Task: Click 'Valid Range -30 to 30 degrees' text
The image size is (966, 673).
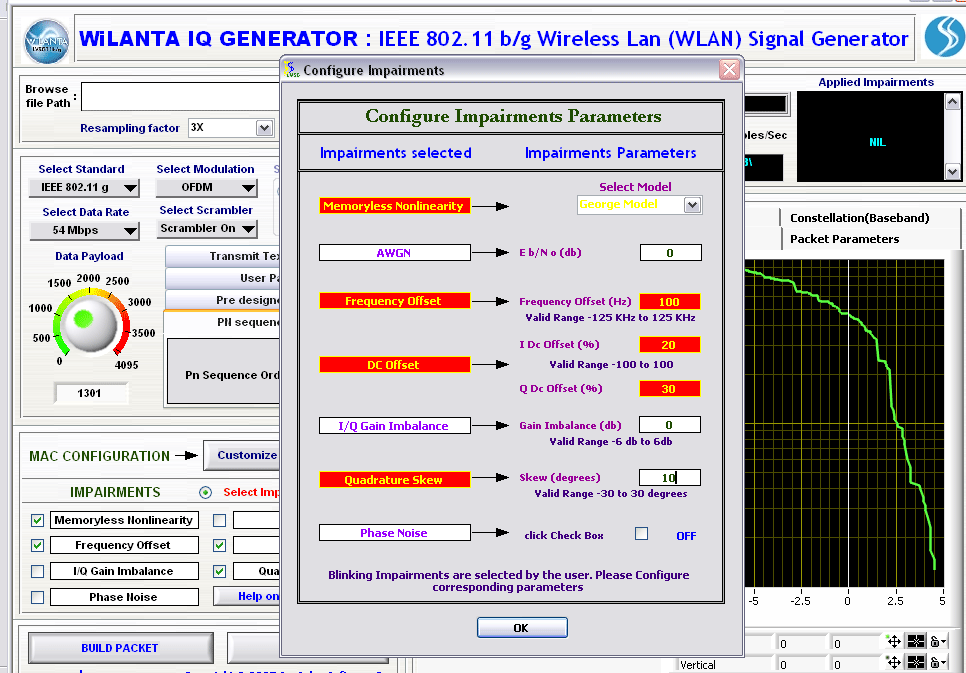Action: 611,494
